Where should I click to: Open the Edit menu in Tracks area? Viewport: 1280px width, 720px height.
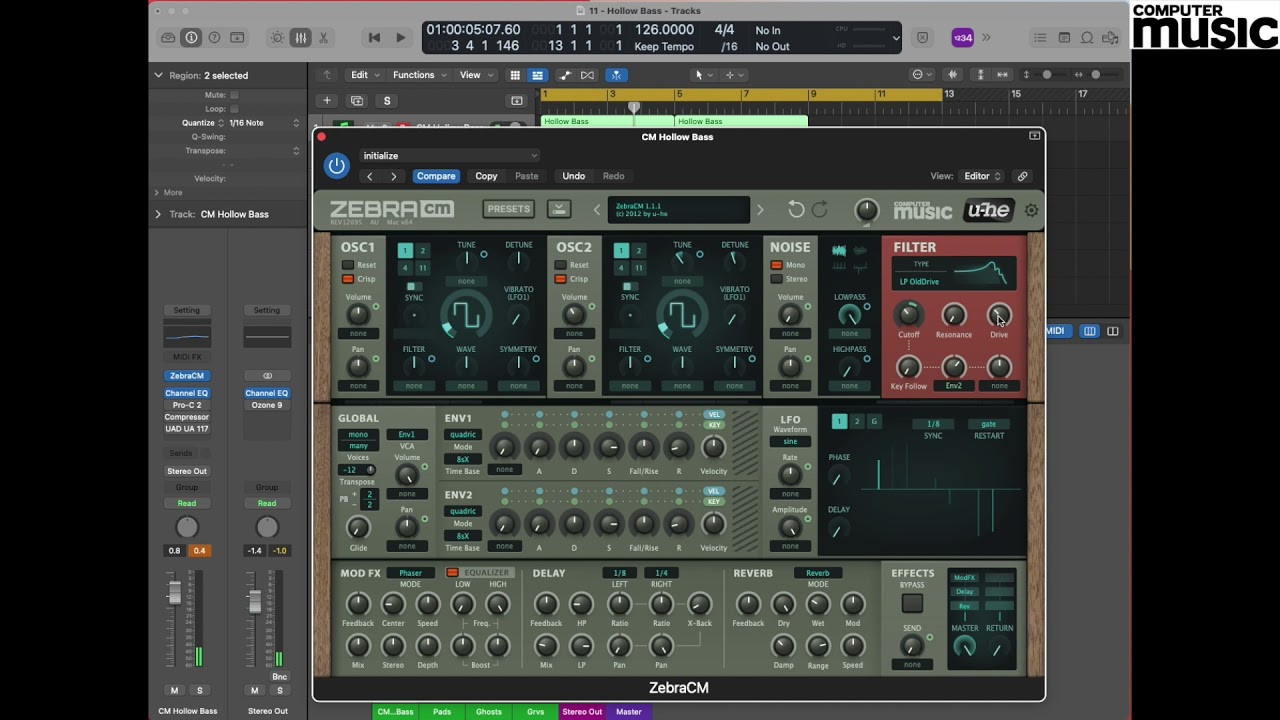coord(363,75)
